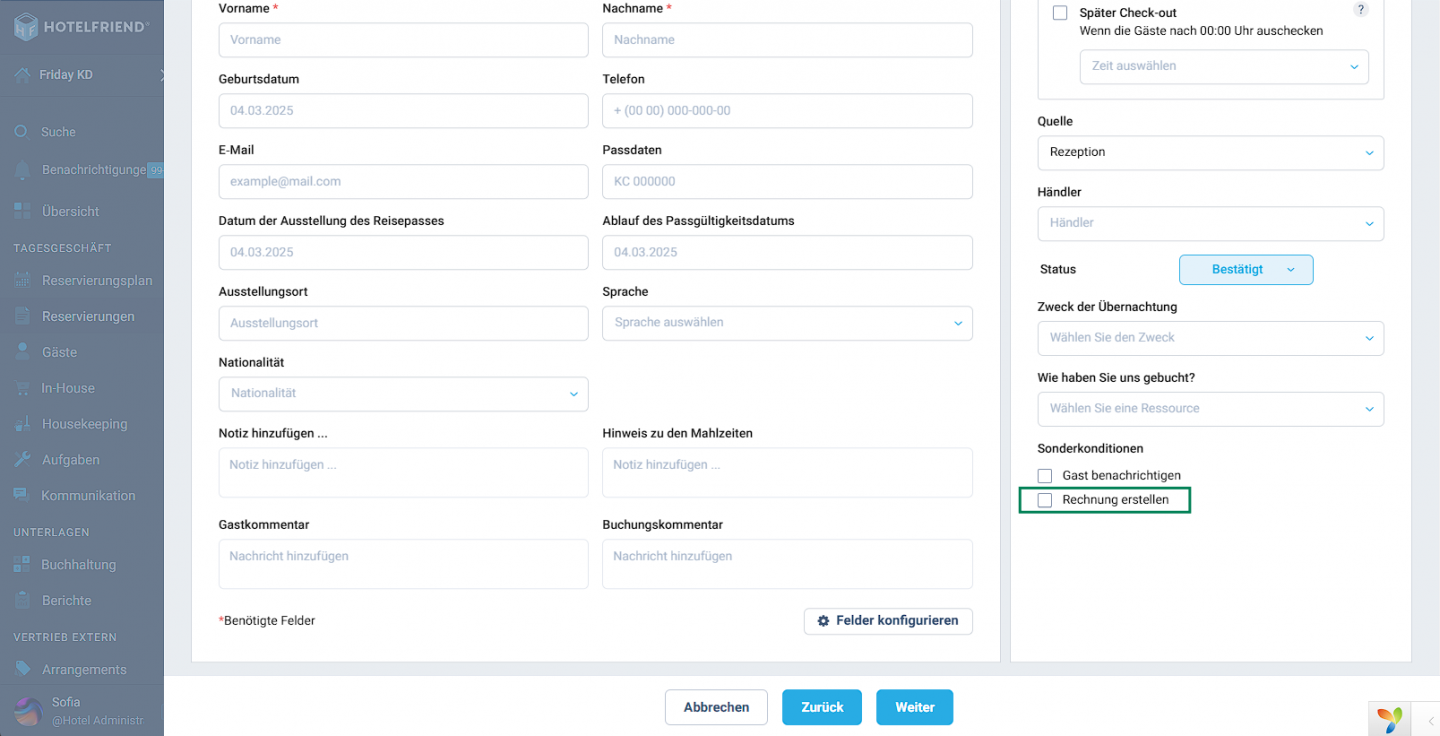Click Sofia's user avatar
This screenshot has height=736, width=1440.
(x=28, y=710)
